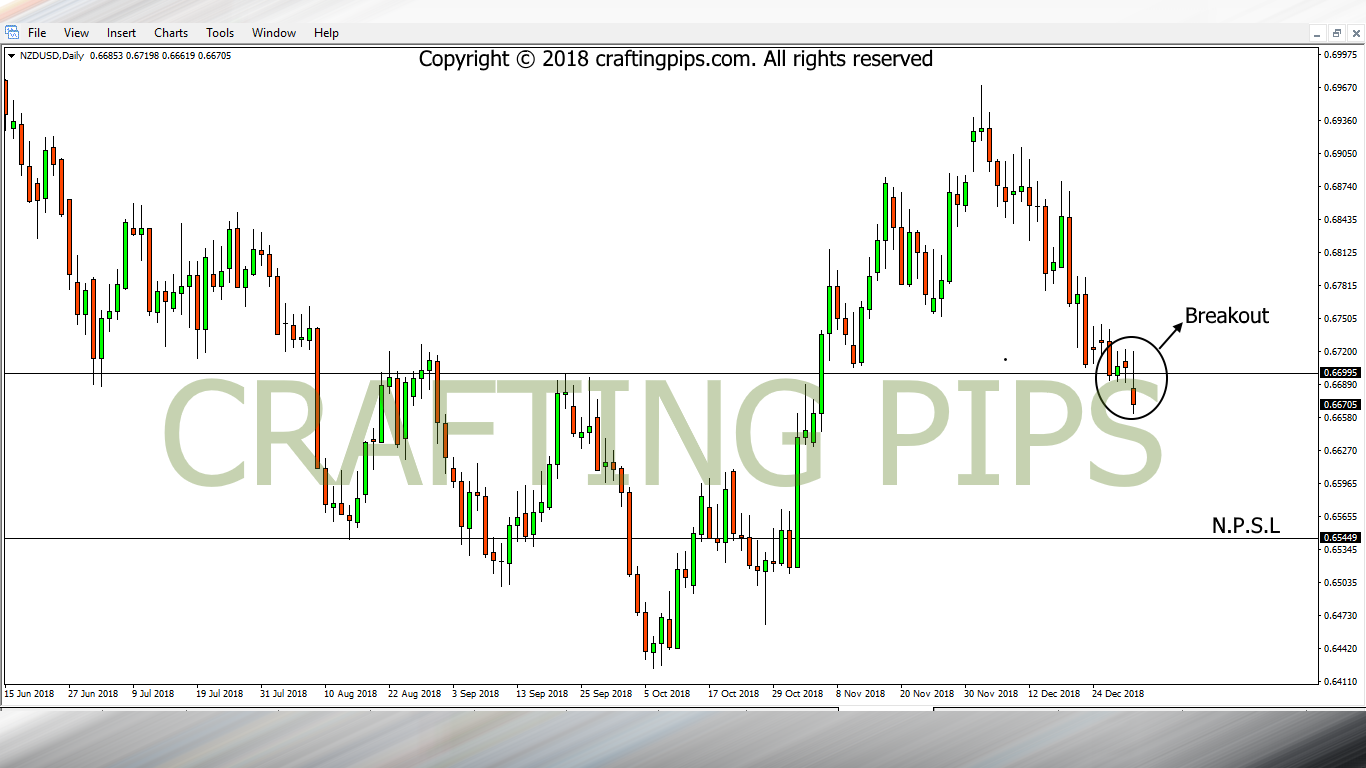Click the 0.69975 price scale label
1366x768 pixels.
point(1339,55)
